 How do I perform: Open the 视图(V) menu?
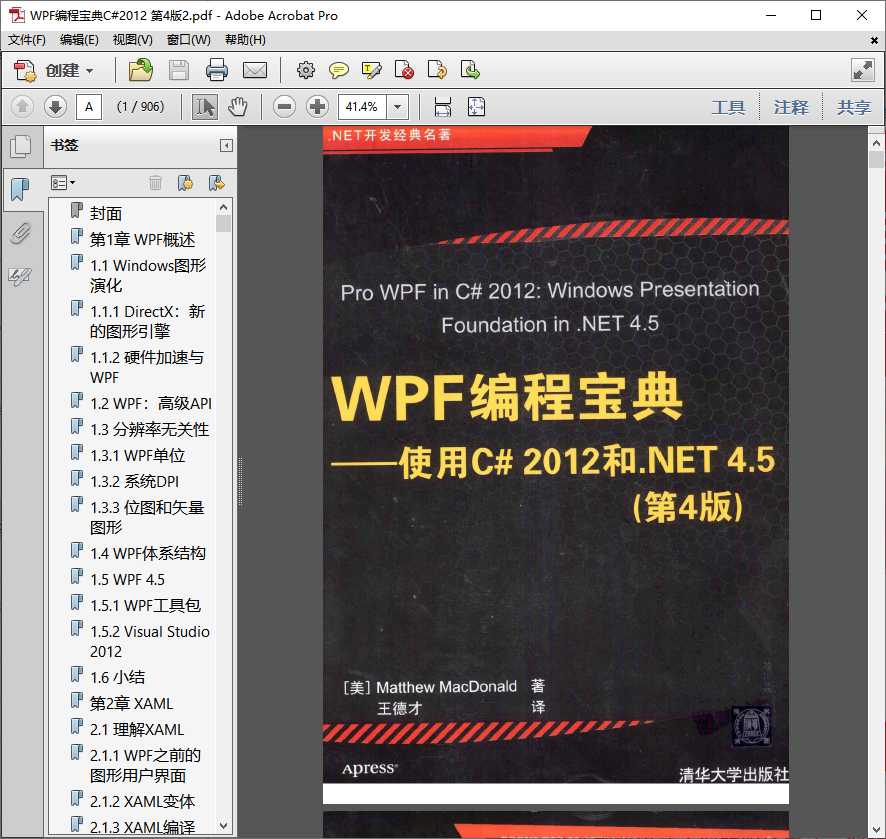132,40
